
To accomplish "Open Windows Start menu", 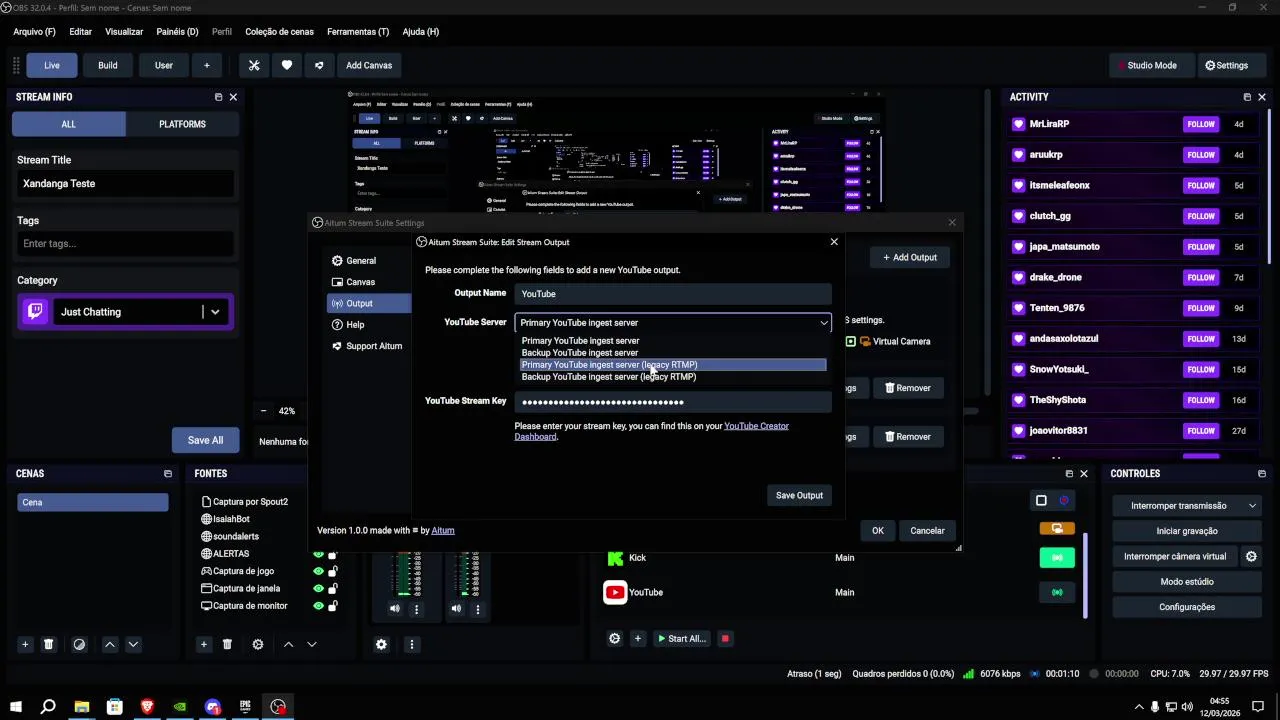I will (16, 707).
